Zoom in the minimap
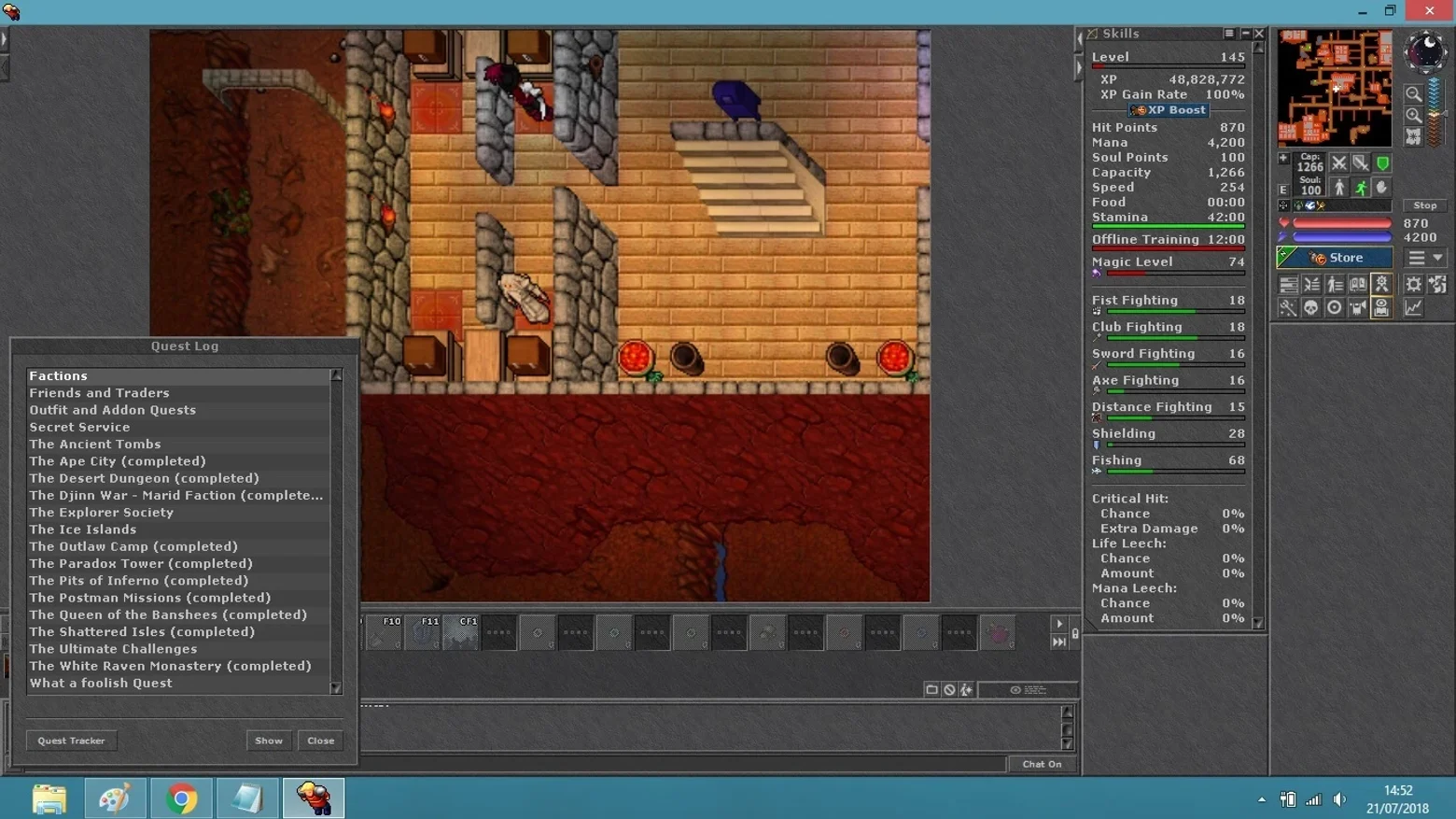The width and height of the screenshot is (1456, 819). click(x=1414, y=116)
